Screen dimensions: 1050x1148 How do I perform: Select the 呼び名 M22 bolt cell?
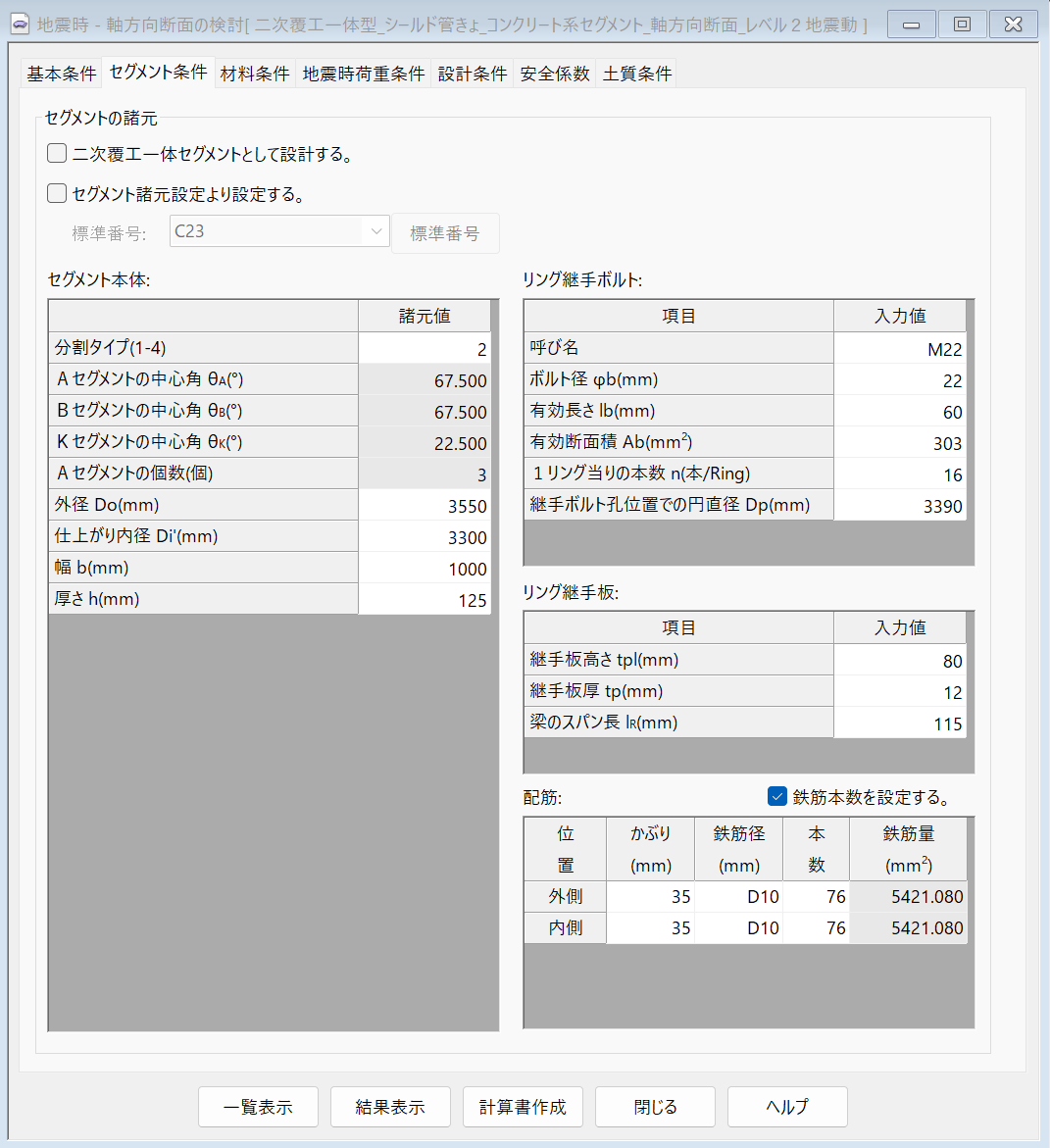click(x=899, y=349)
